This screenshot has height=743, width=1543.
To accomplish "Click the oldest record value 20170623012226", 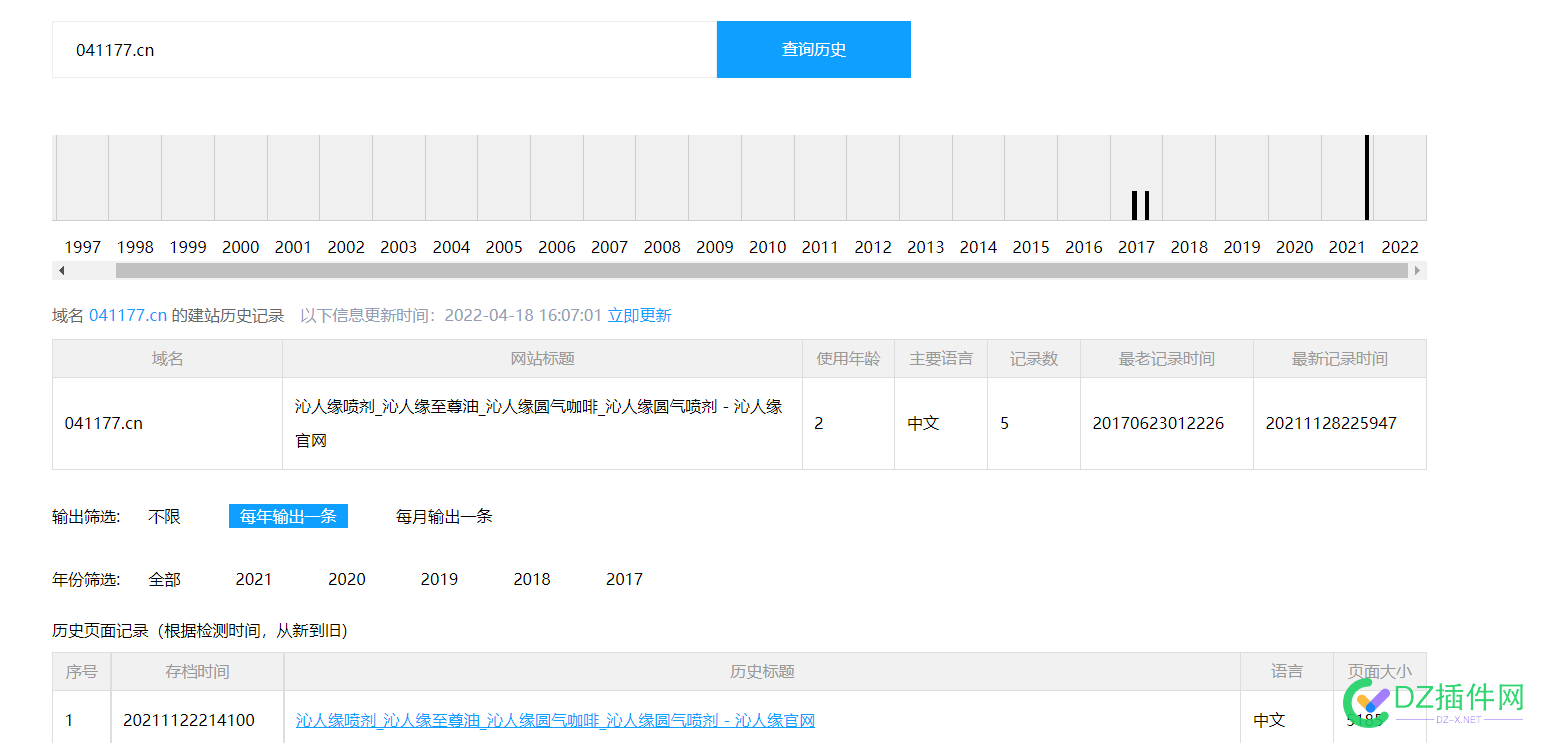I will pyautogui.click(x=1158, y=423).
